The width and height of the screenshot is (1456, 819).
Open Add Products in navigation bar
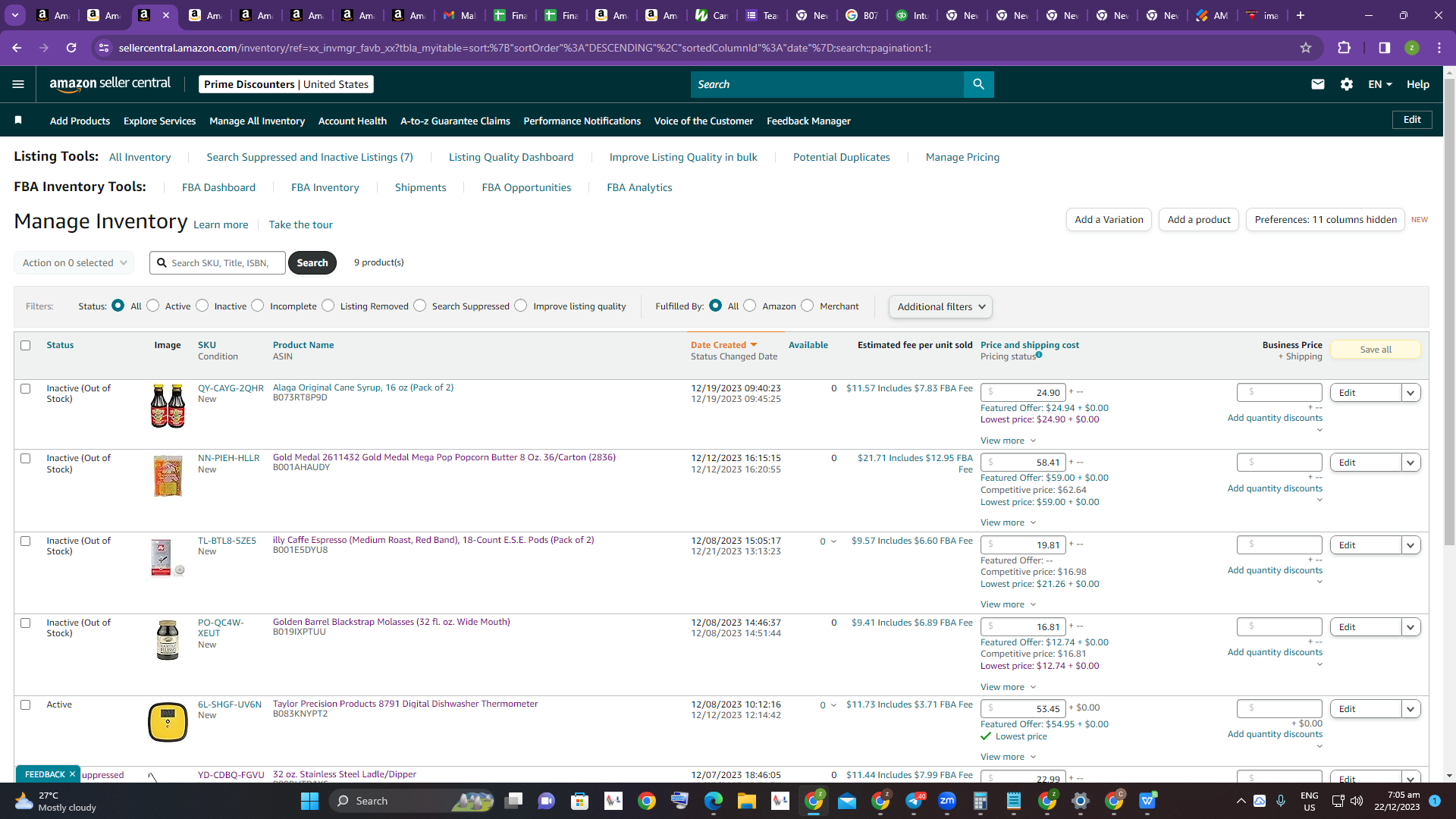coord(80,121)
